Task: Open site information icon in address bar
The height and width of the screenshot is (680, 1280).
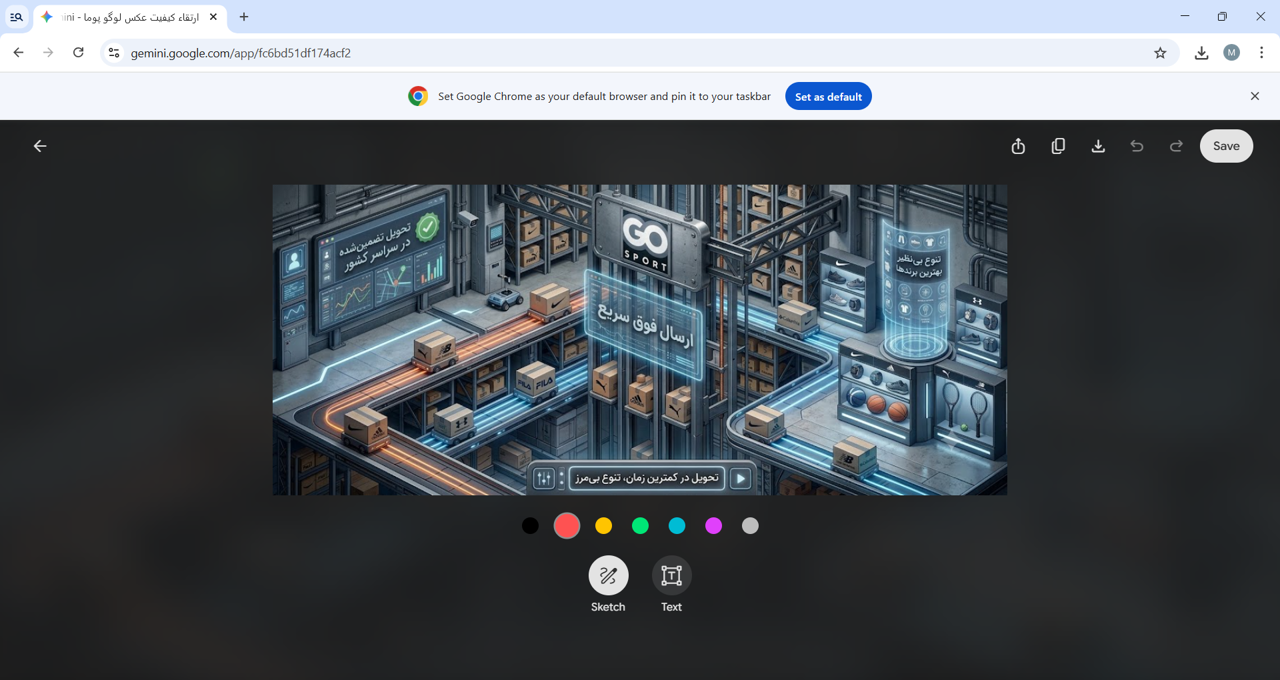Action: point(114,53)
